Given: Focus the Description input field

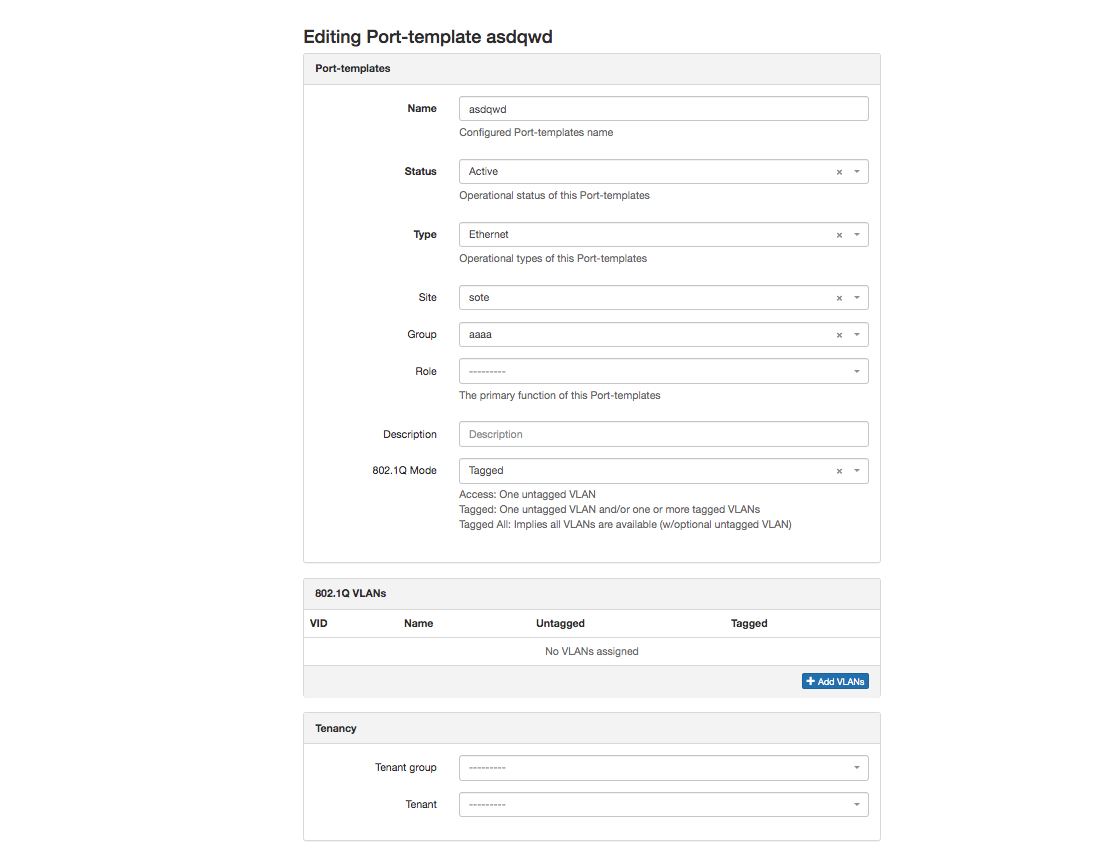Looking at the screenshot, I should pos(663,434).
